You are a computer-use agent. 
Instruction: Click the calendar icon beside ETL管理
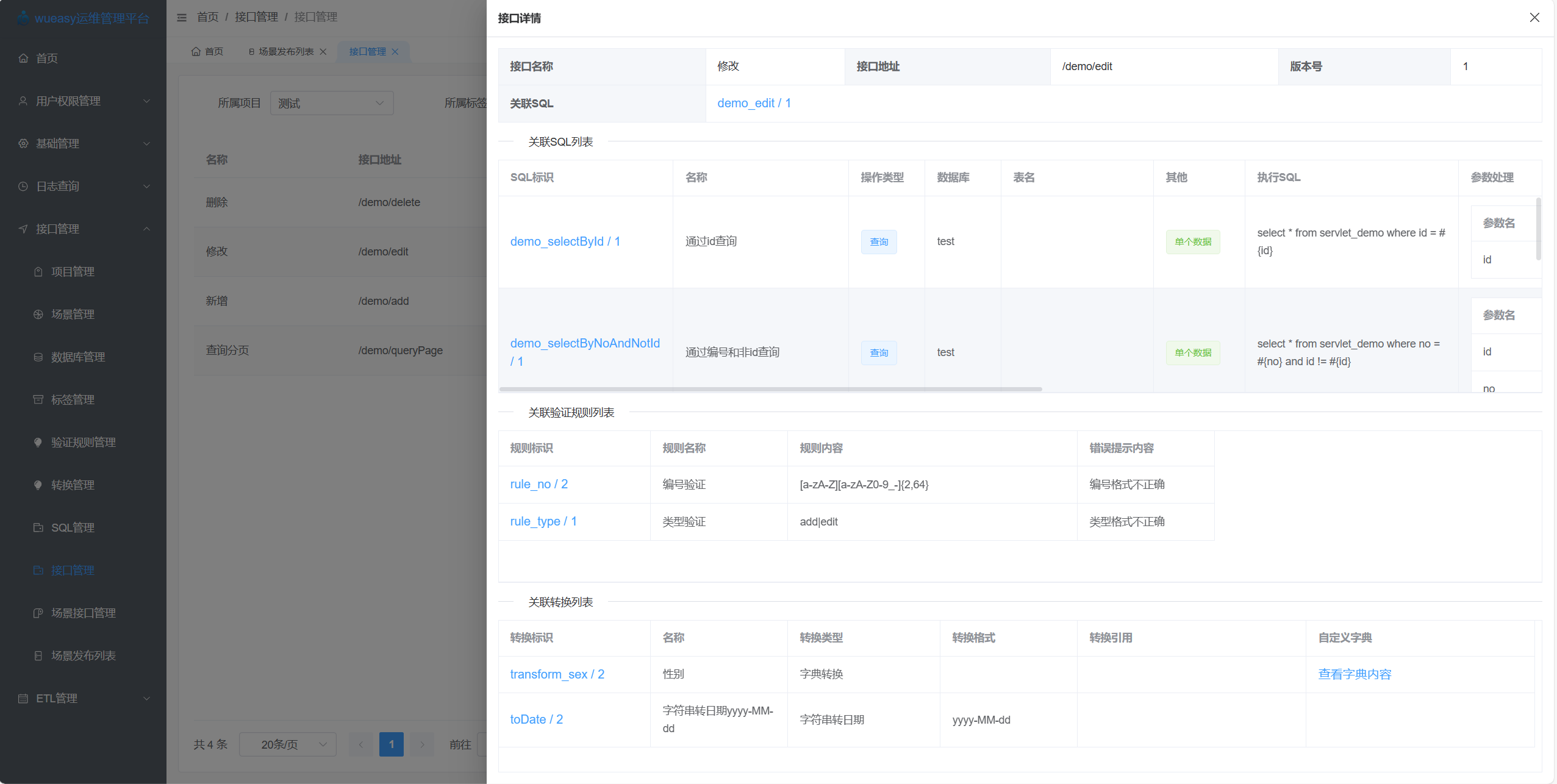click(x=23, y=699)
